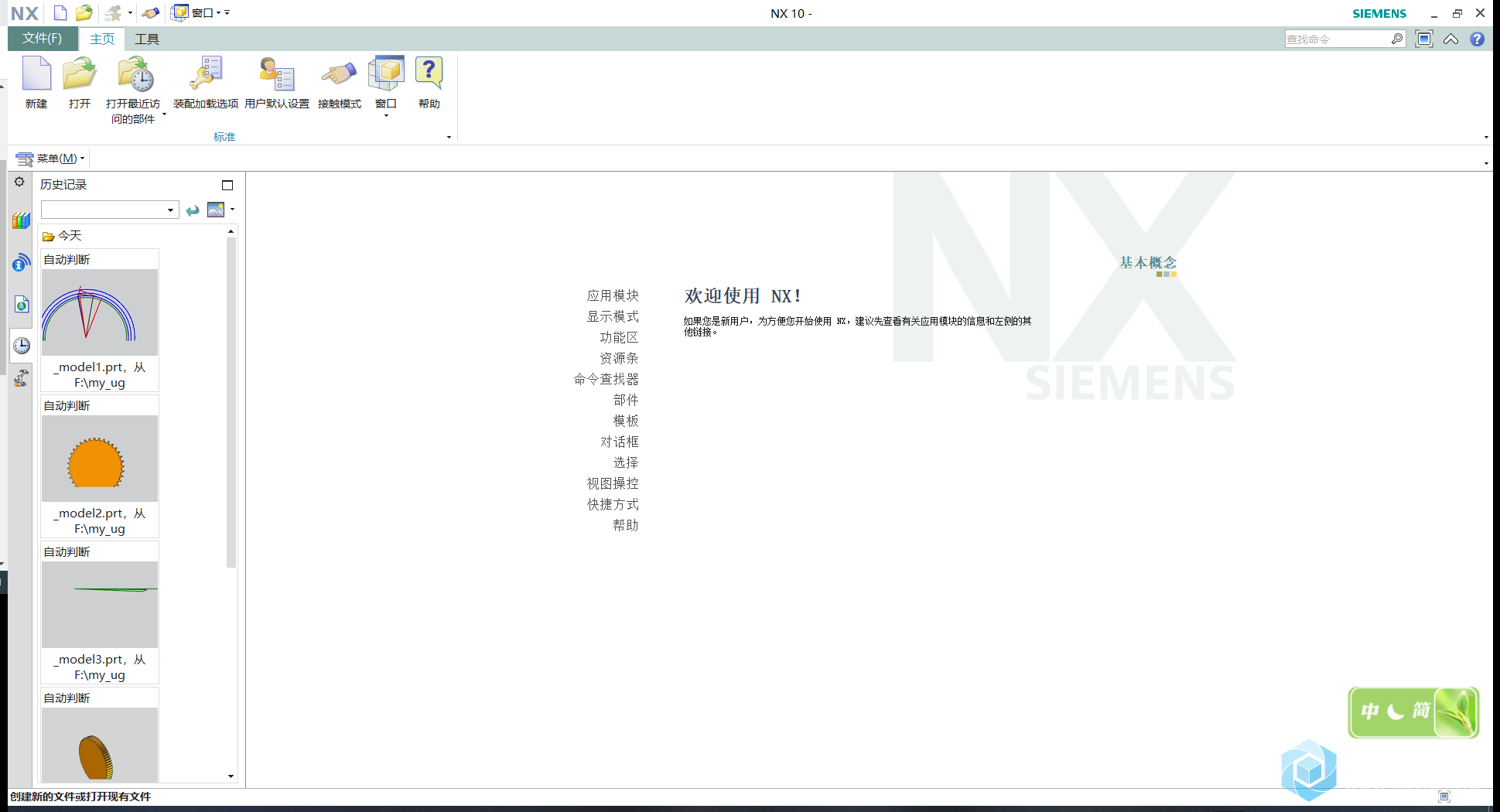Expand the 打开最近访问的部件 dropdown arrow

[x=164, y=114]
